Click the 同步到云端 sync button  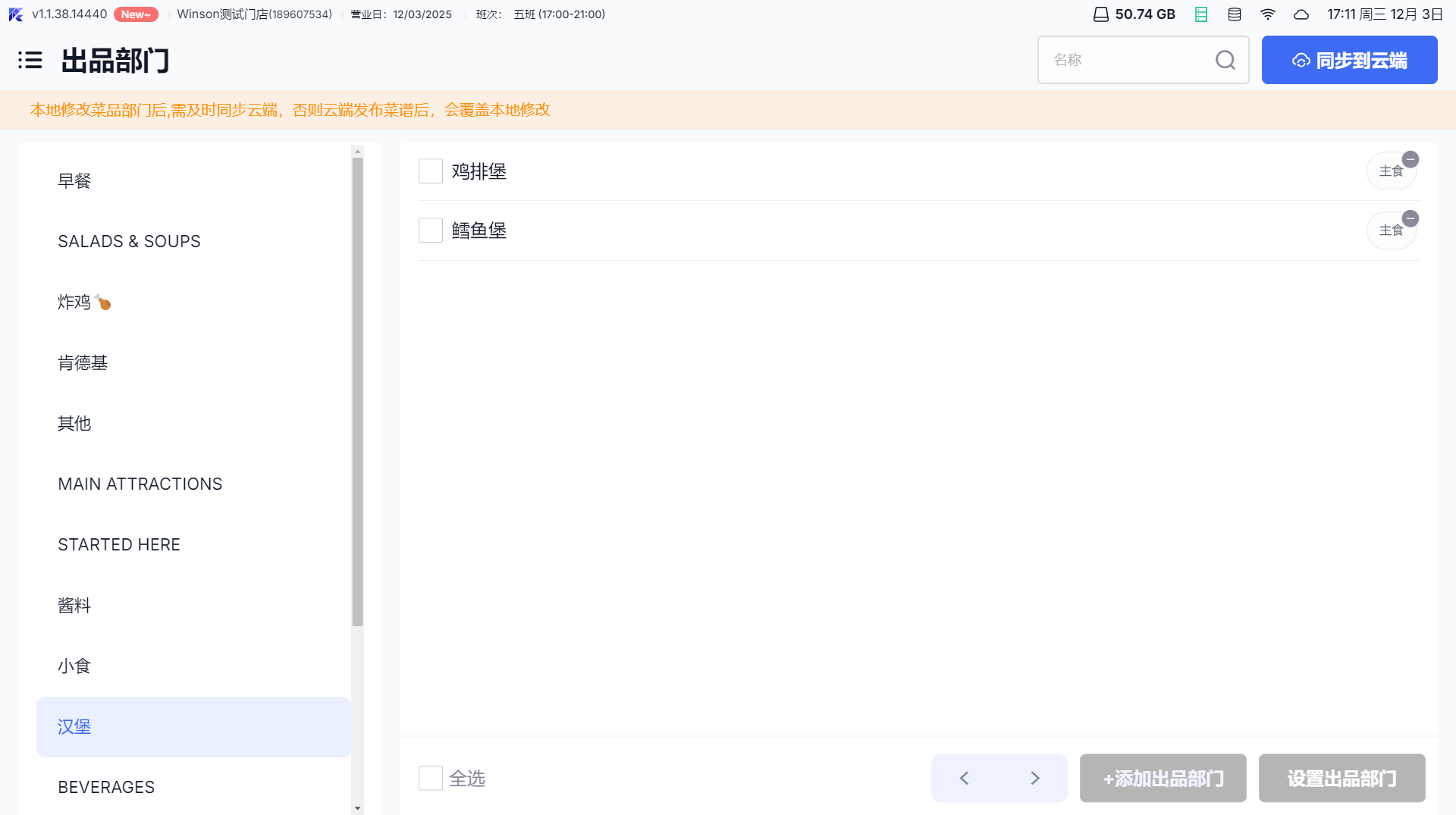click(x=1349, y=60)
